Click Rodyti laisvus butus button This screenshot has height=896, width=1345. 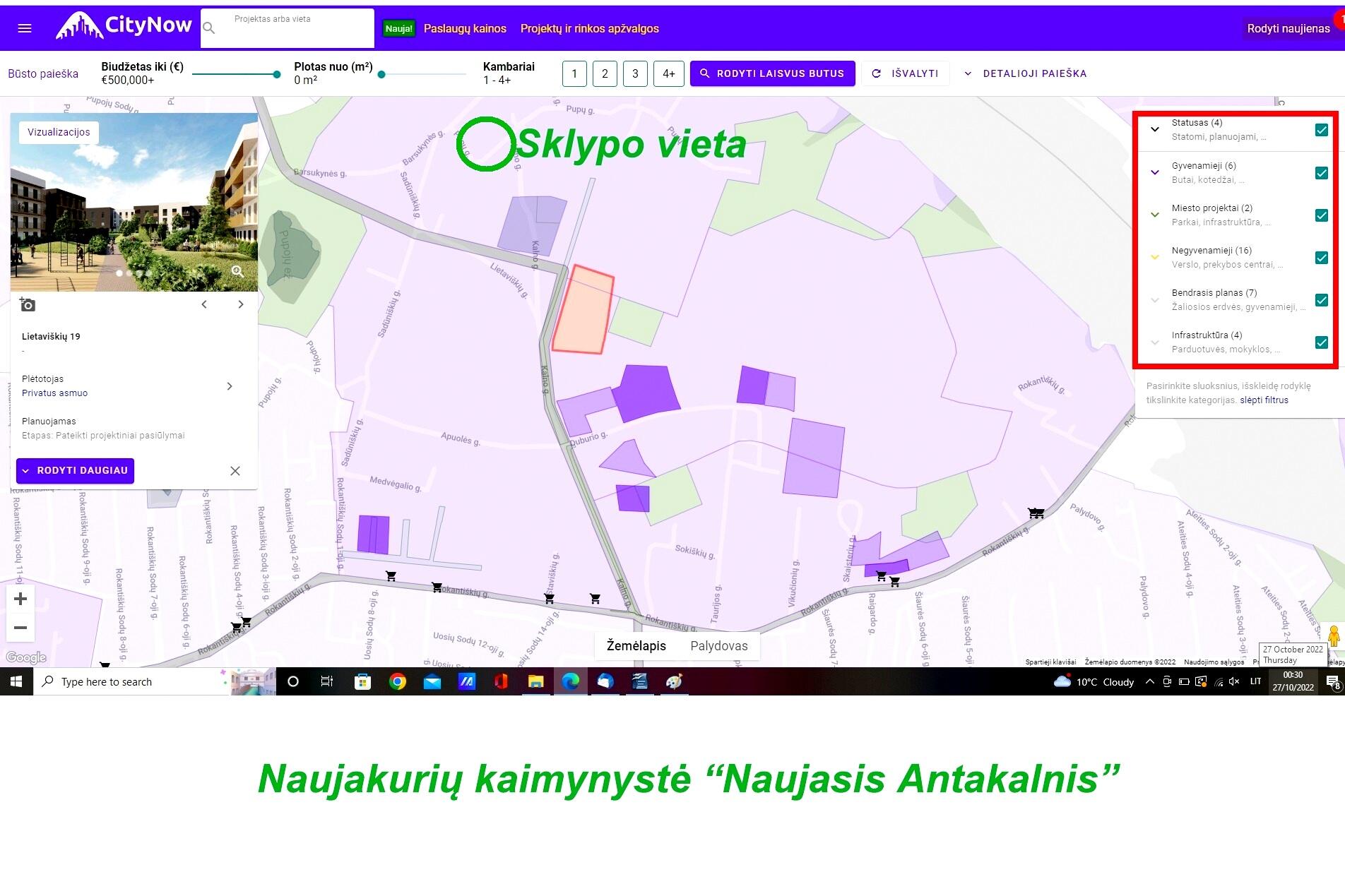[x=772, y=73]
